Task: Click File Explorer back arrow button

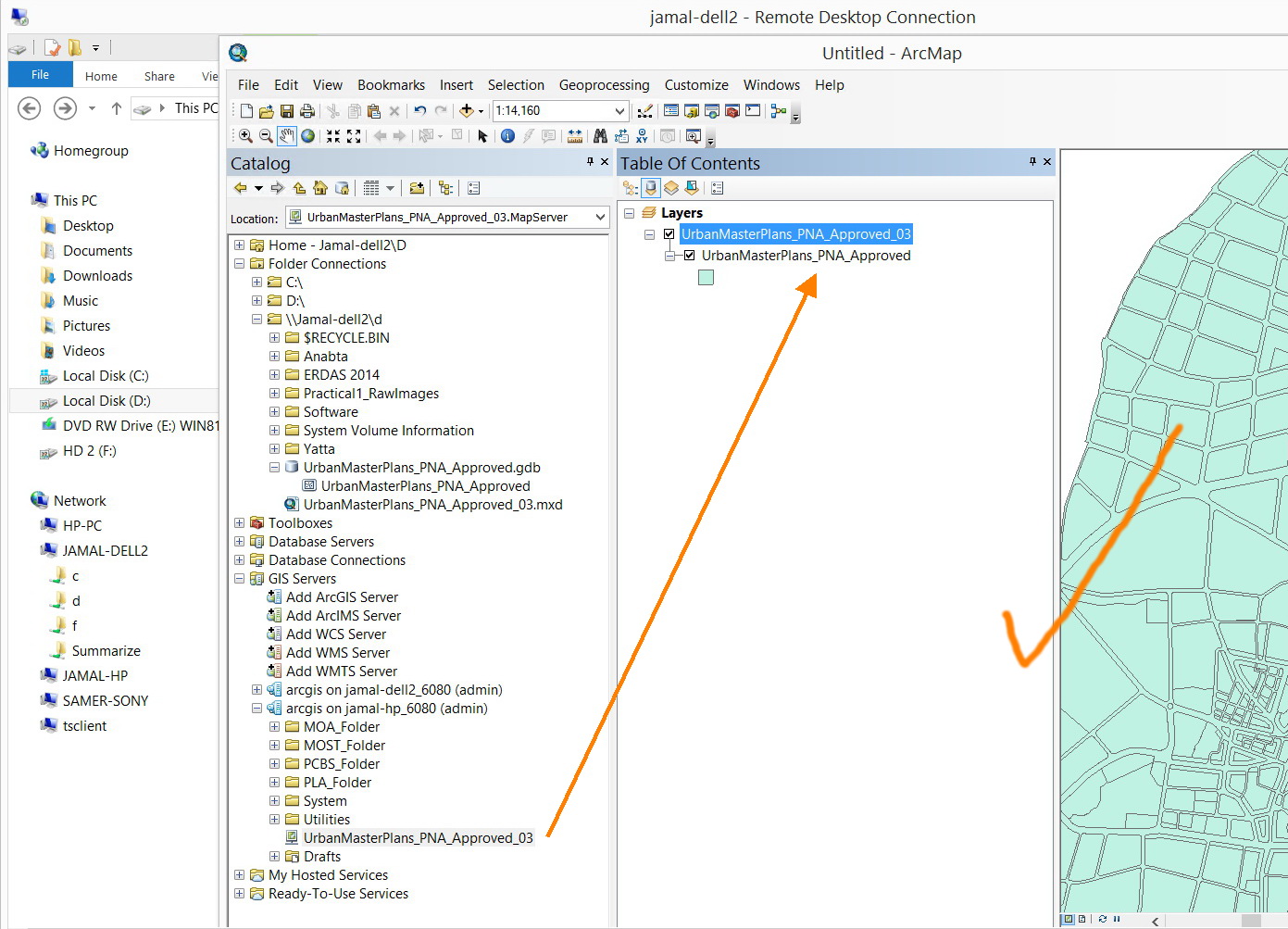Action: [30, 108]
